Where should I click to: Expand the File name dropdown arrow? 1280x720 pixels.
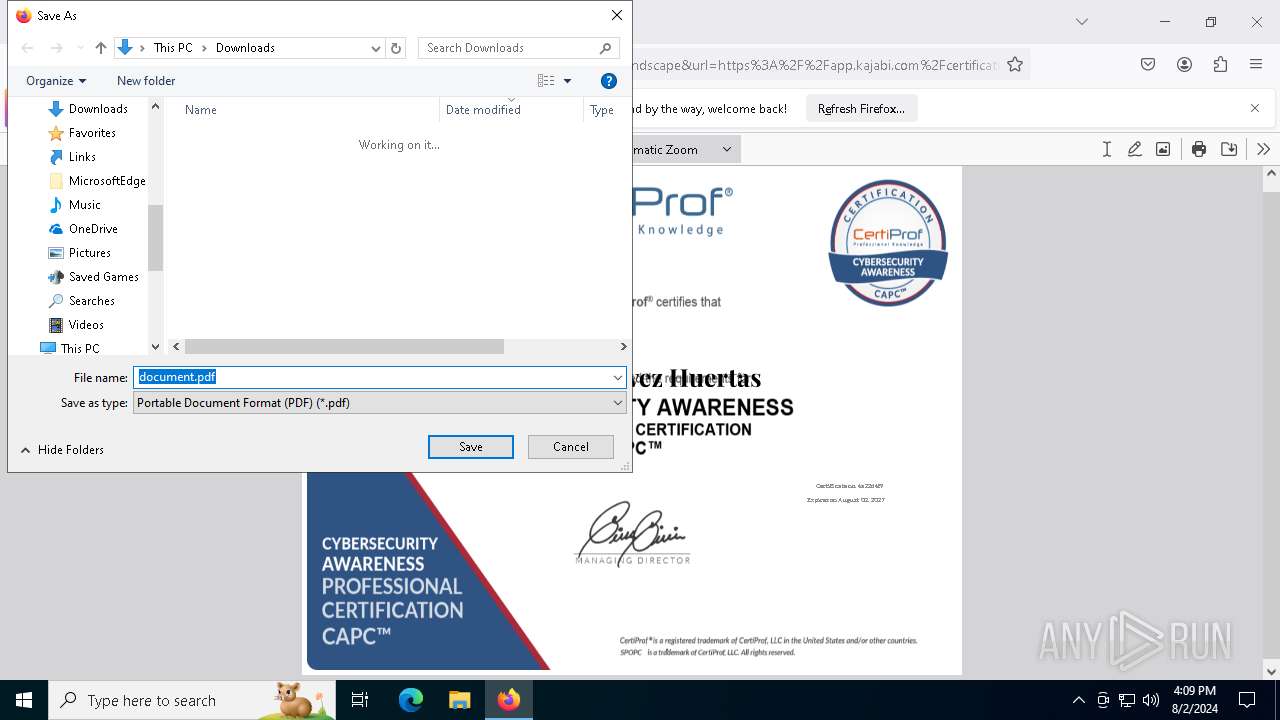tap(618, 377)
